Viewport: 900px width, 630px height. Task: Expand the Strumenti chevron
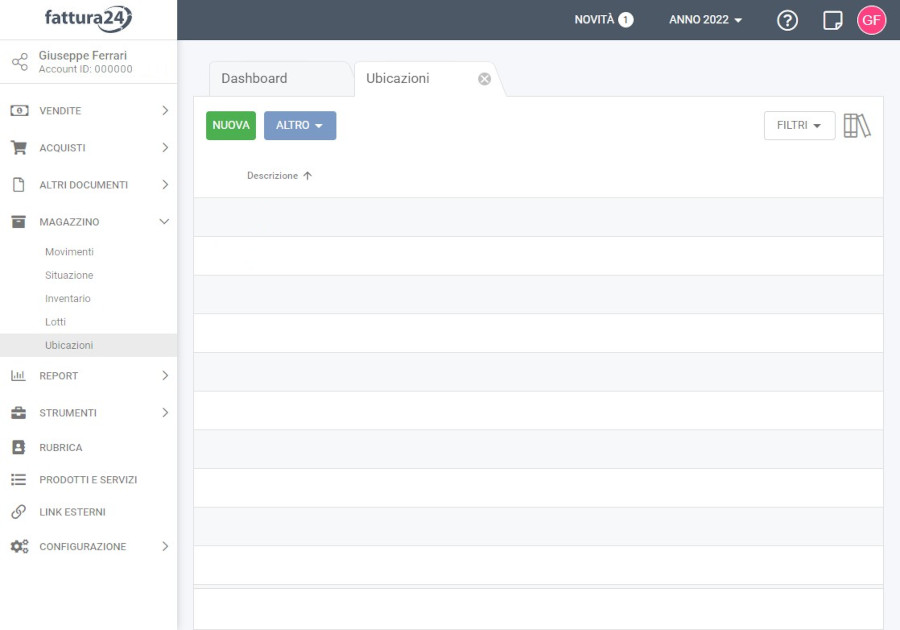point(165,413)
